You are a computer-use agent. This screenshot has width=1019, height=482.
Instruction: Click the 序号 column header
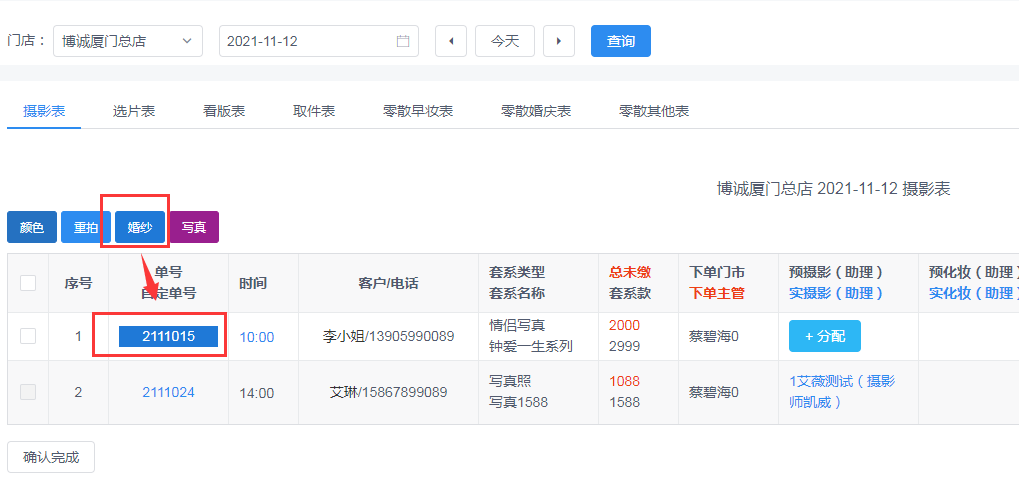coord(78,283)
